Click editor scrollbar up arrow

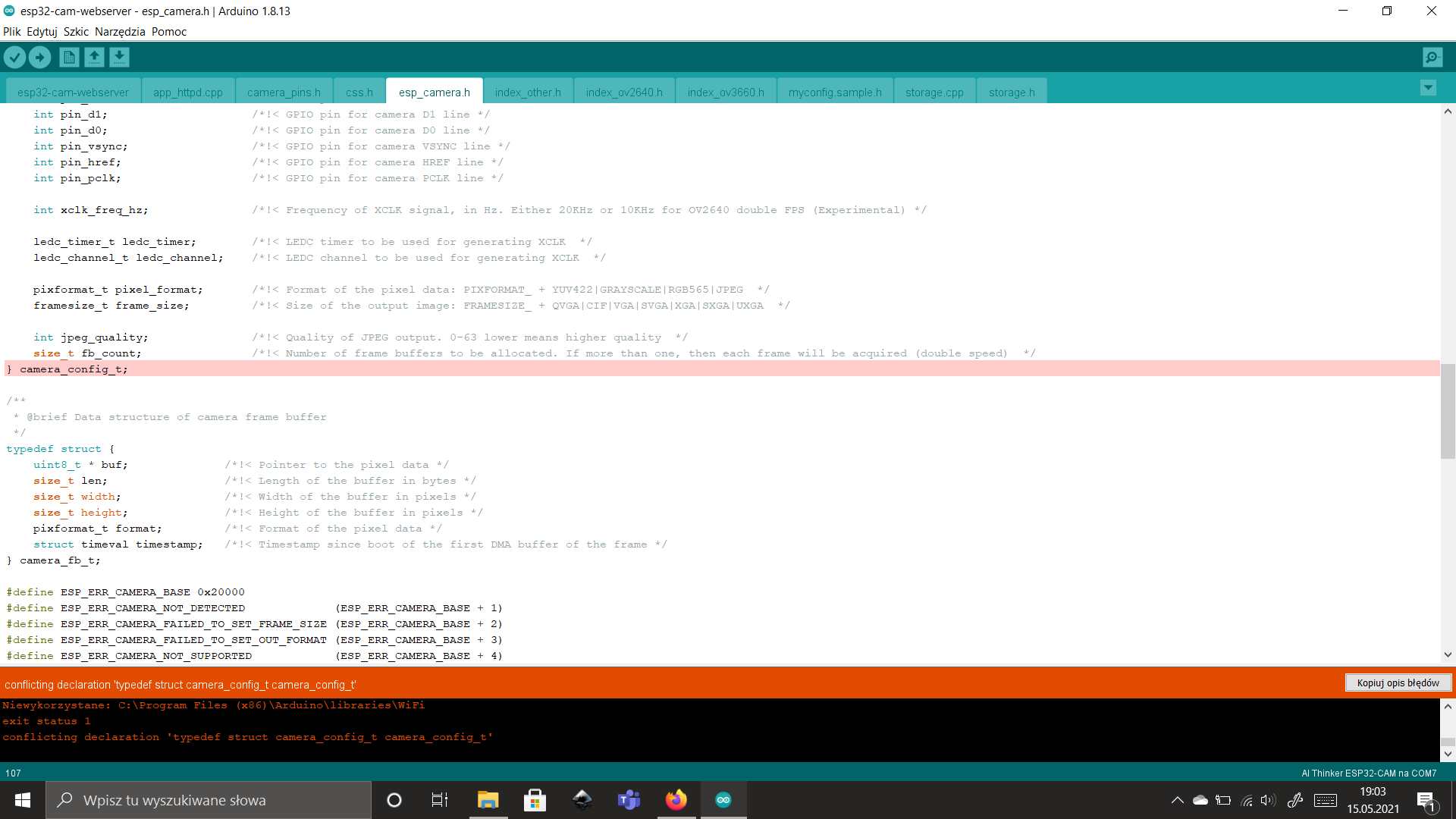(1448, 111)
